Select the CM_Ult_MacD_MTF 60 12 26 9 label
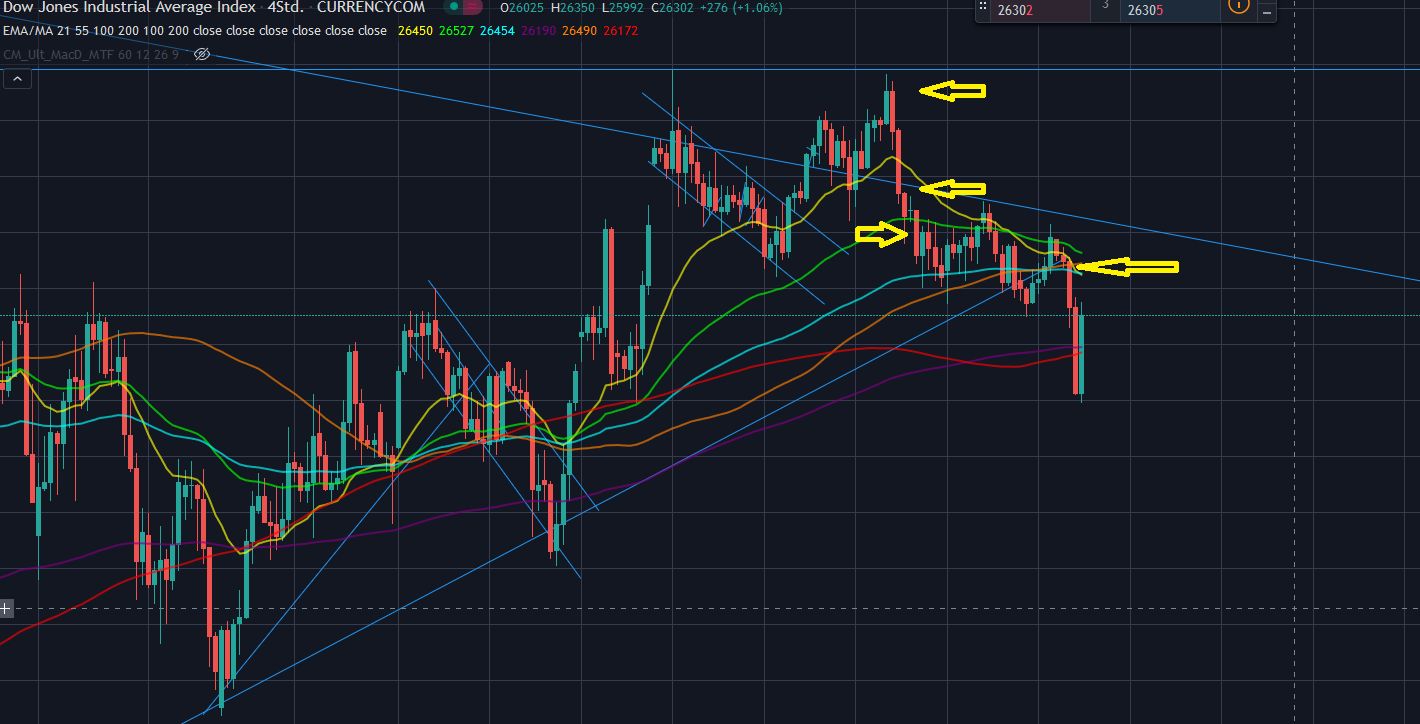The height and width of the screenshot is (724, 1420). click(x=91, y=54)
